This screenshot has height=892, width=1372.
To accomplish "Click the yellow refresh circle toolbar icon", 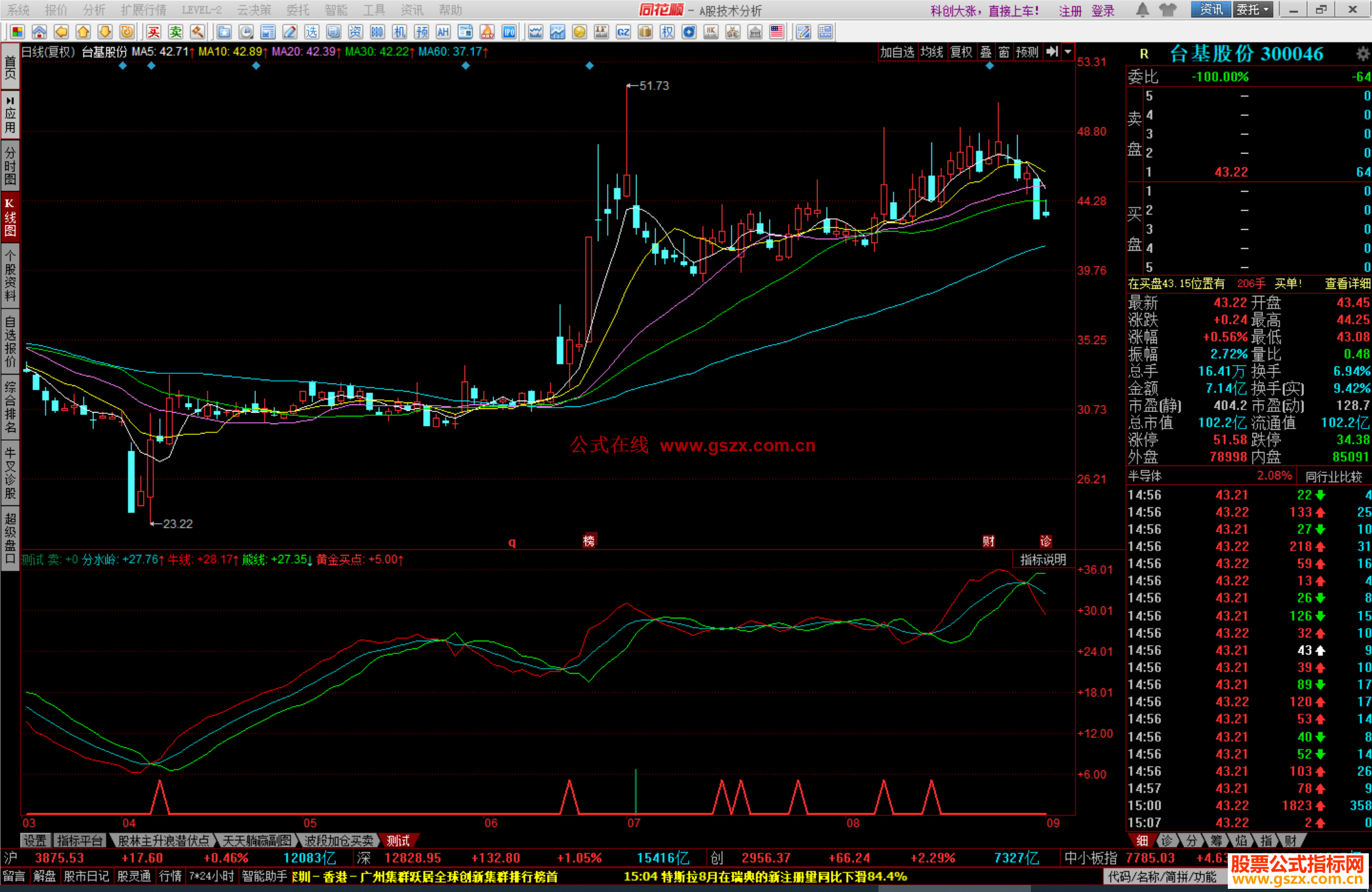I will (127, 32).
